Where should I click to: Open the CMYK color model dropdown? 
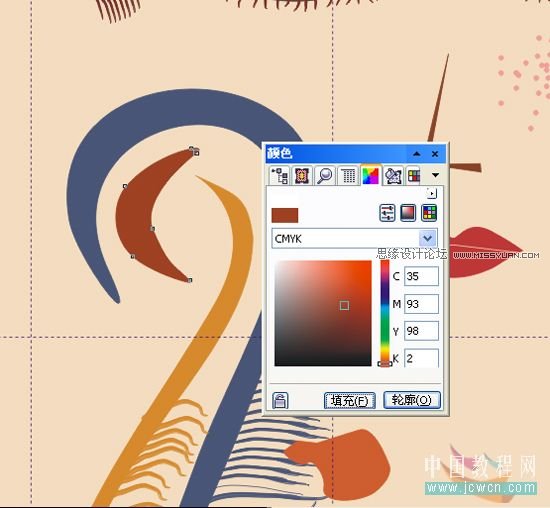click(428, 239)
